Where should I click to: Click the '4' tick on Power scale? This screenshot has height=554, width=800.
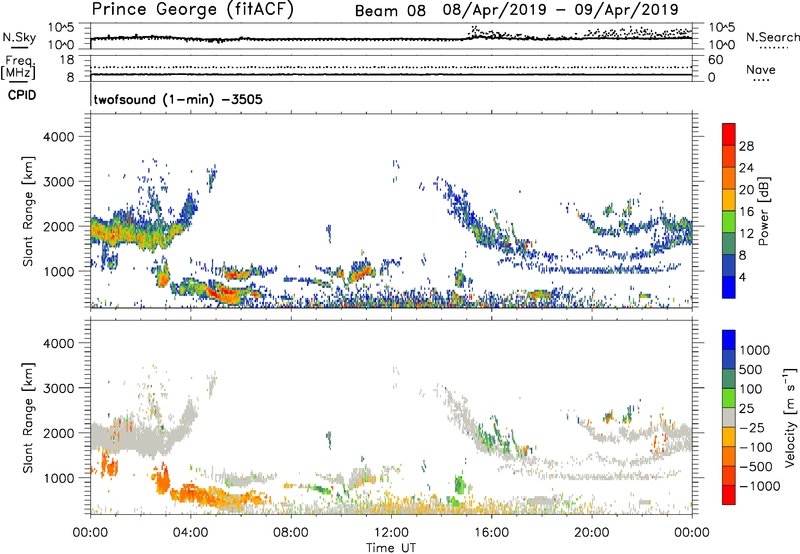pyautogui.click(x=742, y=277)
